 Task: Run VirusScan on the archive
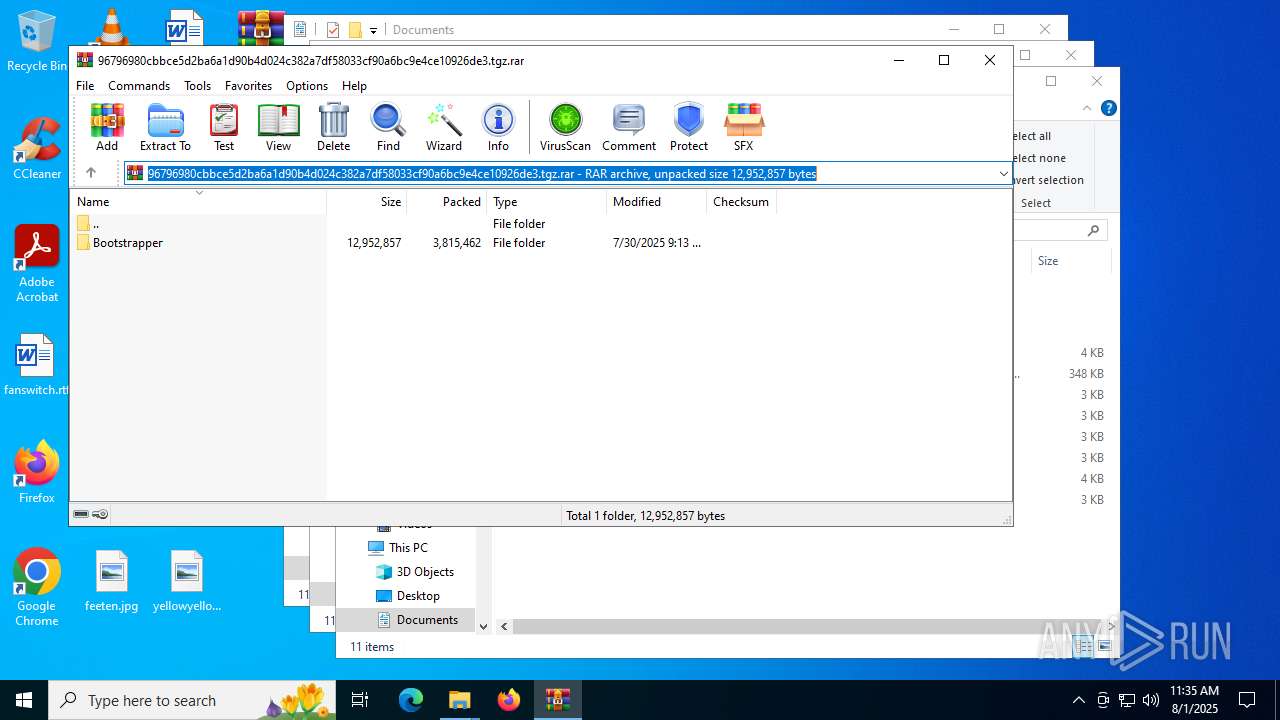click(565, 127)
